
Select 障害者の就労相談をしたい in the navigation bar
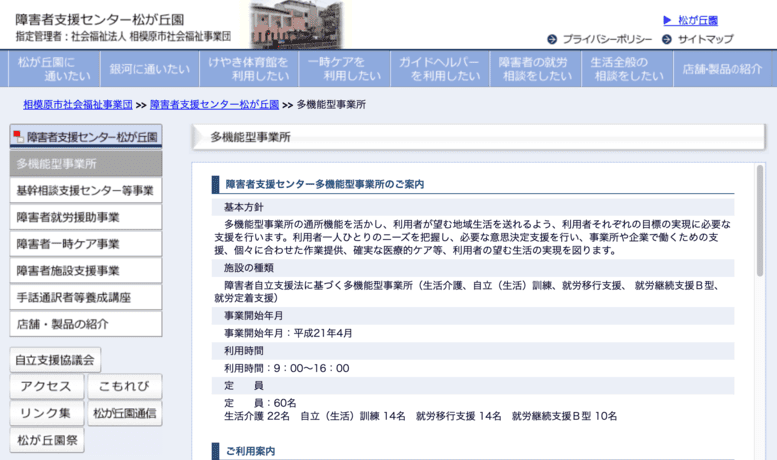click(536, 69)
